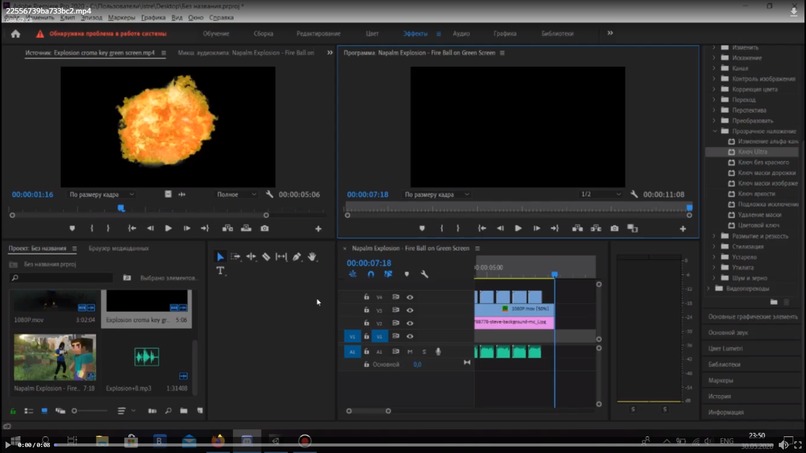Open the 'Клип' menu
The image size is (806, 453).
tap(67, 17)
